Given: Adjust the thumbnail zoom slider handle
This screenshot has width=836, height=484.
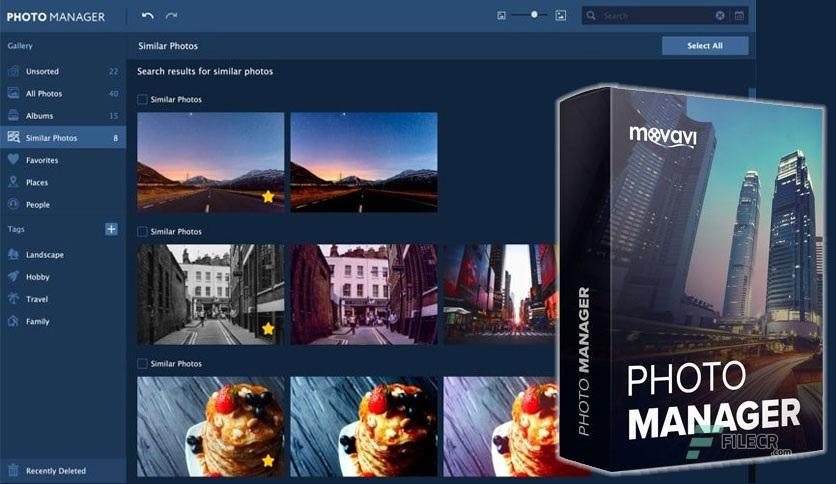Looking at the screenshot, I should (534, 15).
